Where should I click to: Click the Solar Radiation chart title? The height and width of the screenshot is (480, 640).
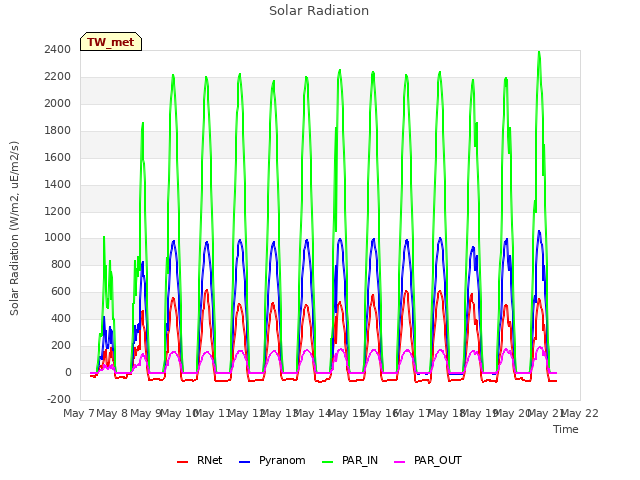pos(319,11)
